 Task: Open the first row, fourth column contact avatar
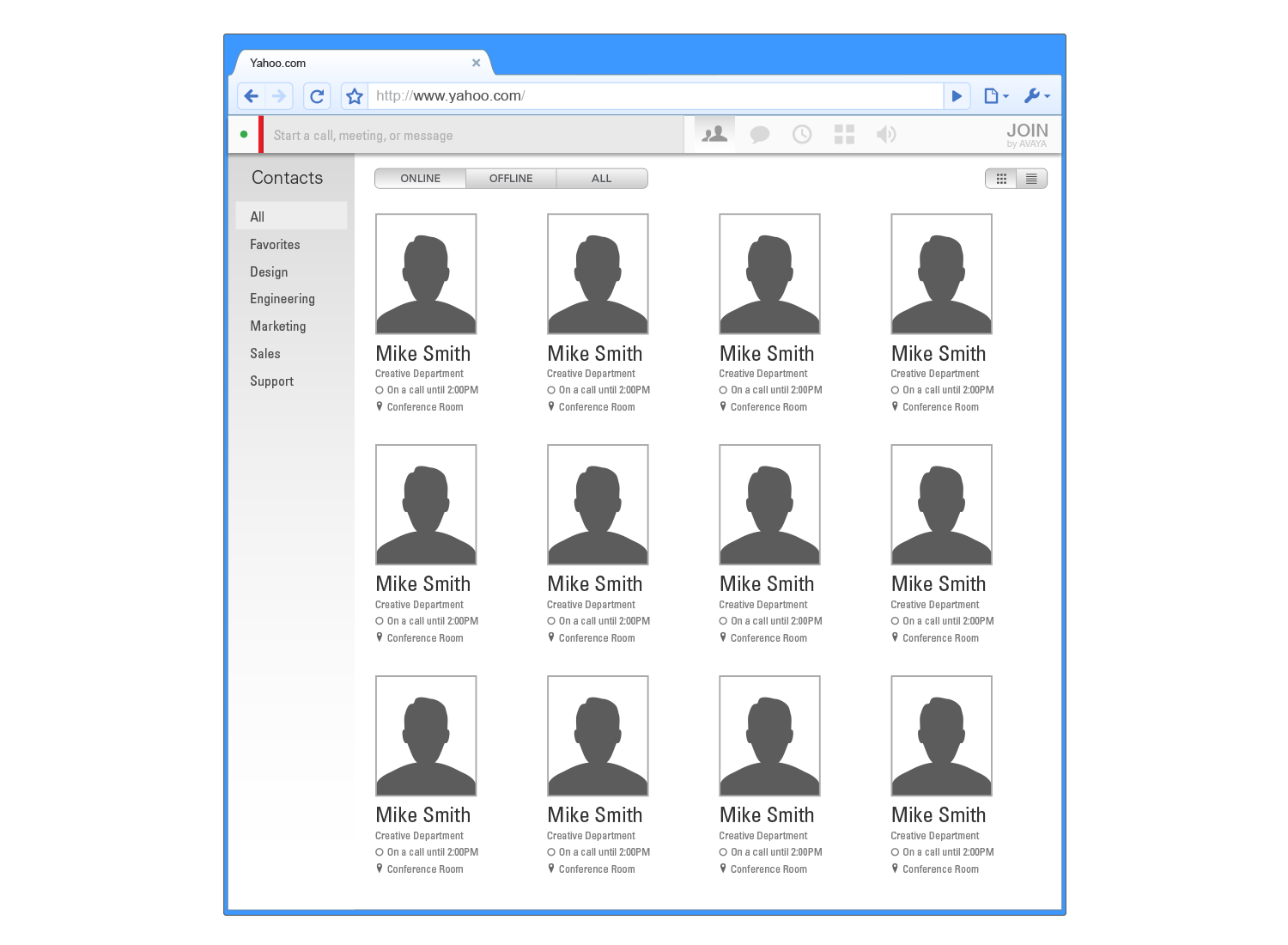click(941, 274)
